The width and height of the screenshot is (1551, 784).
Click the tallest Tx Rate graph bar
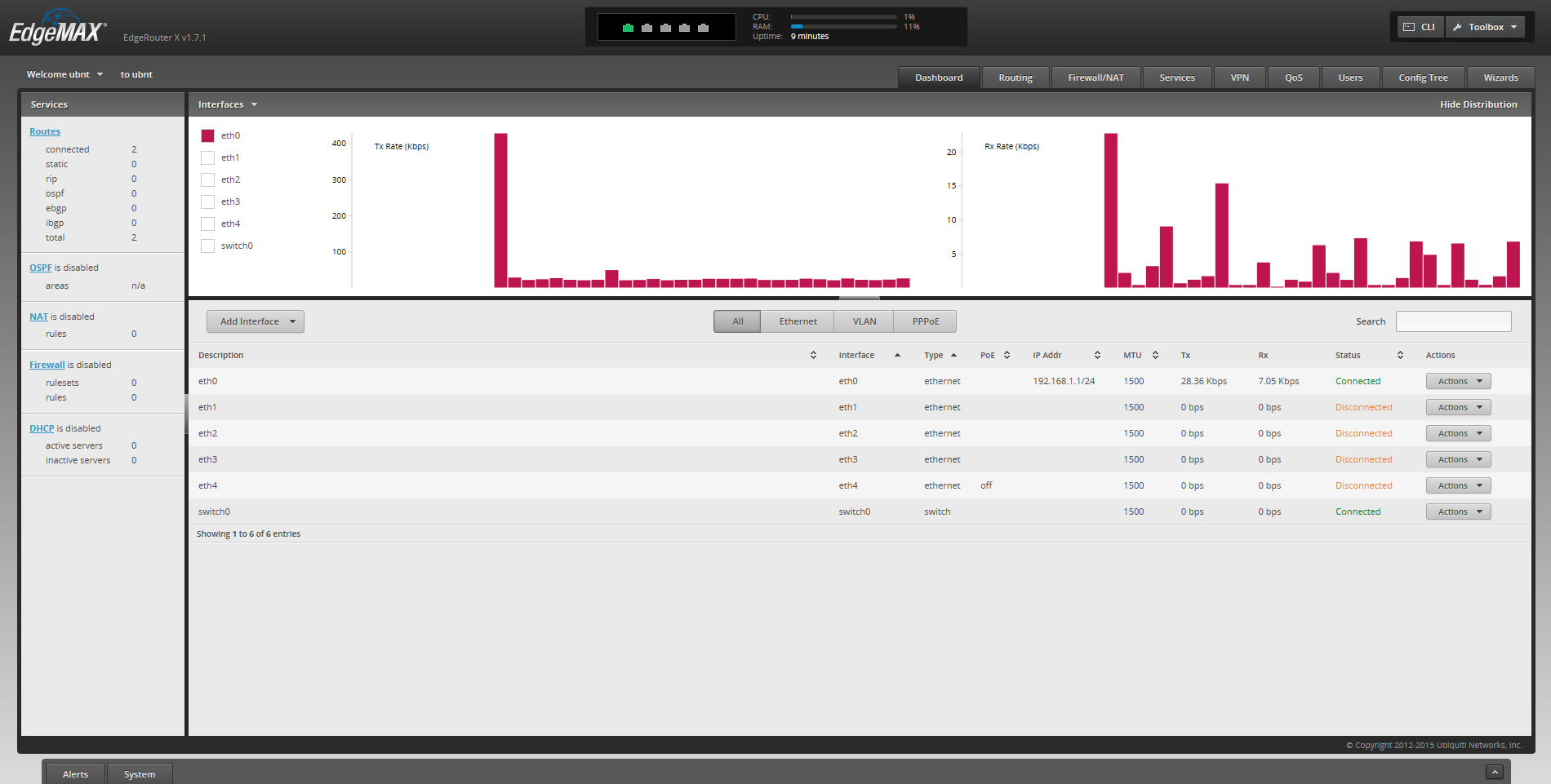tap(500, 210)
